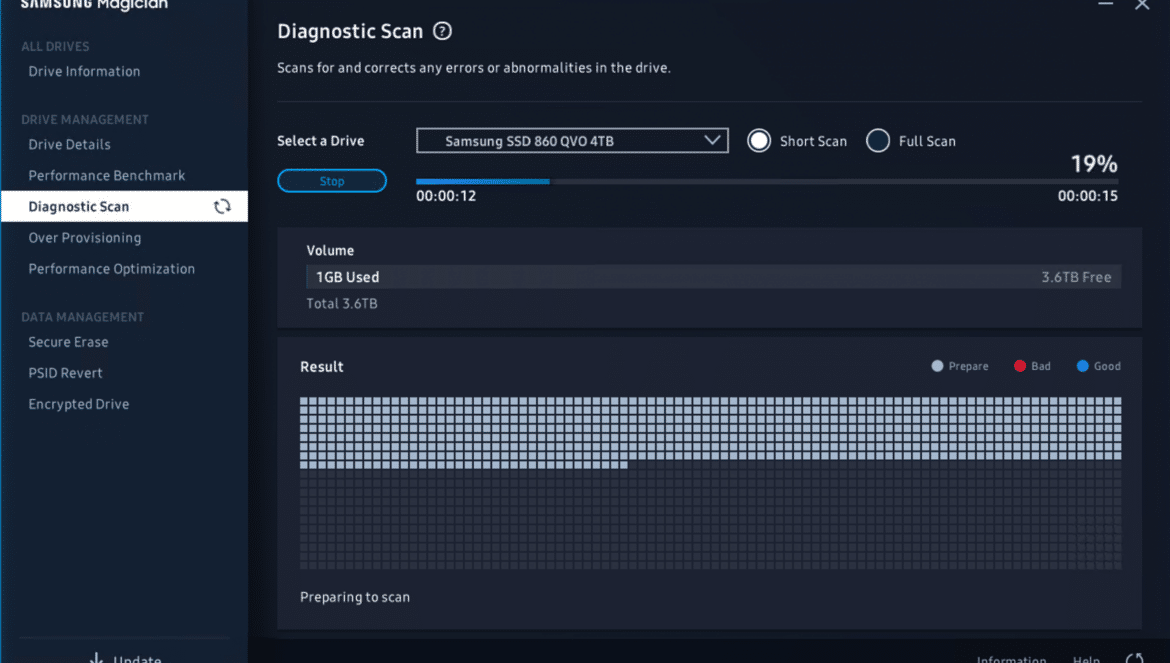
Task: Click the Select a Drive label
Action: pyautogui.click(x=321, y=141)
